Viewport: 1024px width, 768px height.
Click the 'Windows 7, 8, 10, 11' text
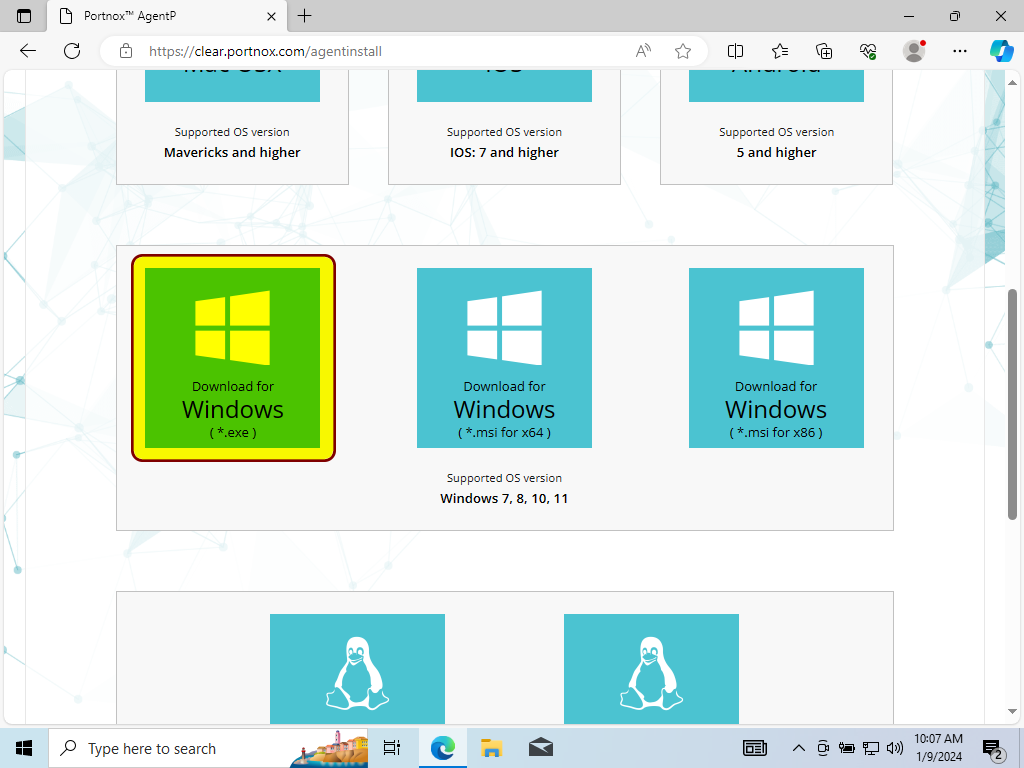coord(504,499)
